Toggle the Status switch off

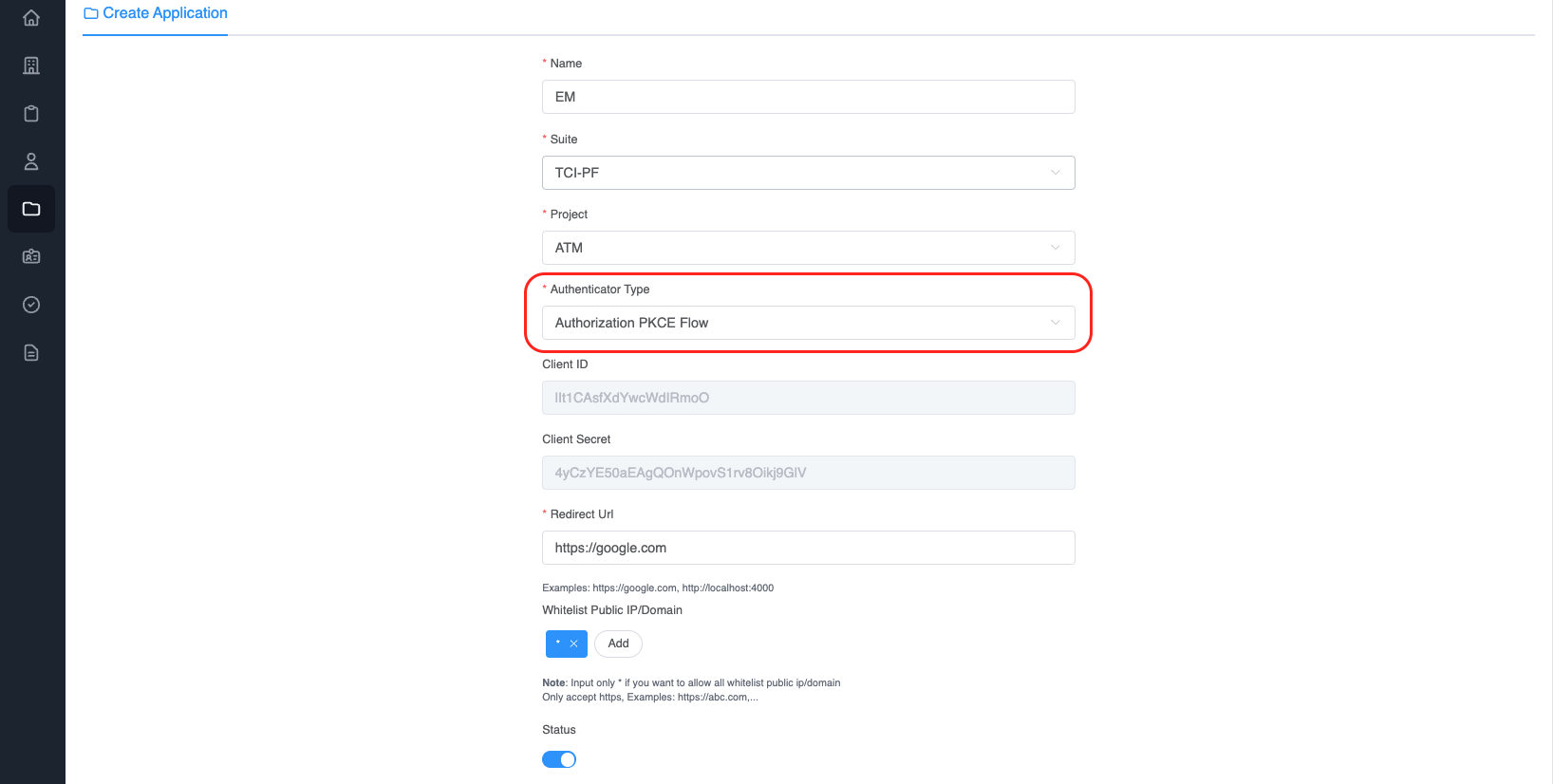click(559, 759)
